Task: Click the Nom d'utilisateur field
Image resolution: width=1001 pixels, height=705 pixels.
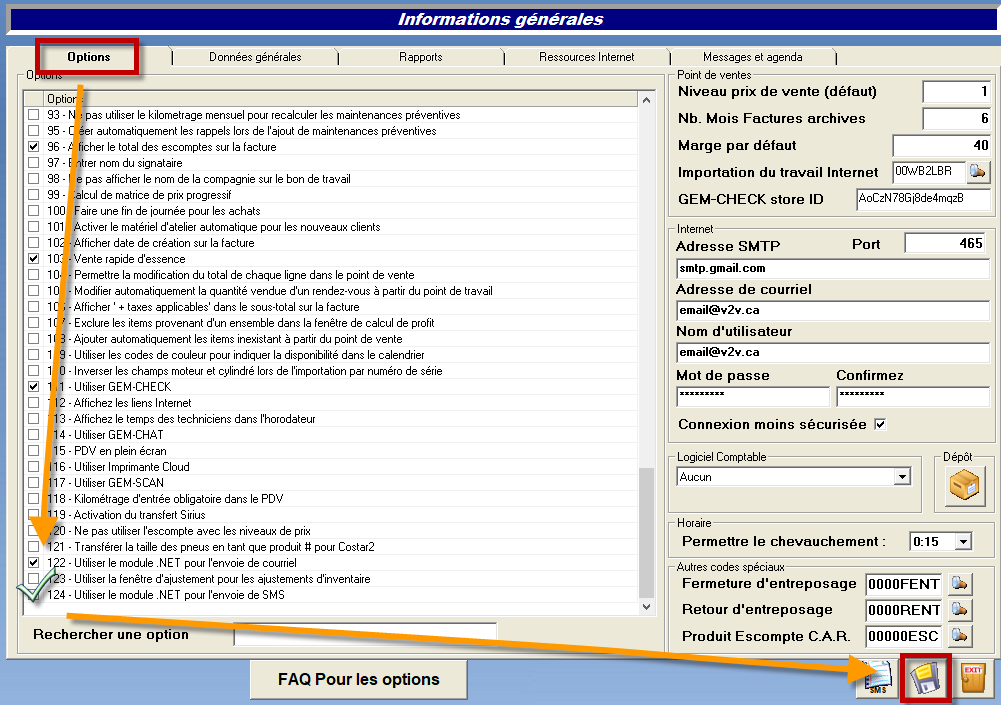Action: [833, 352]
